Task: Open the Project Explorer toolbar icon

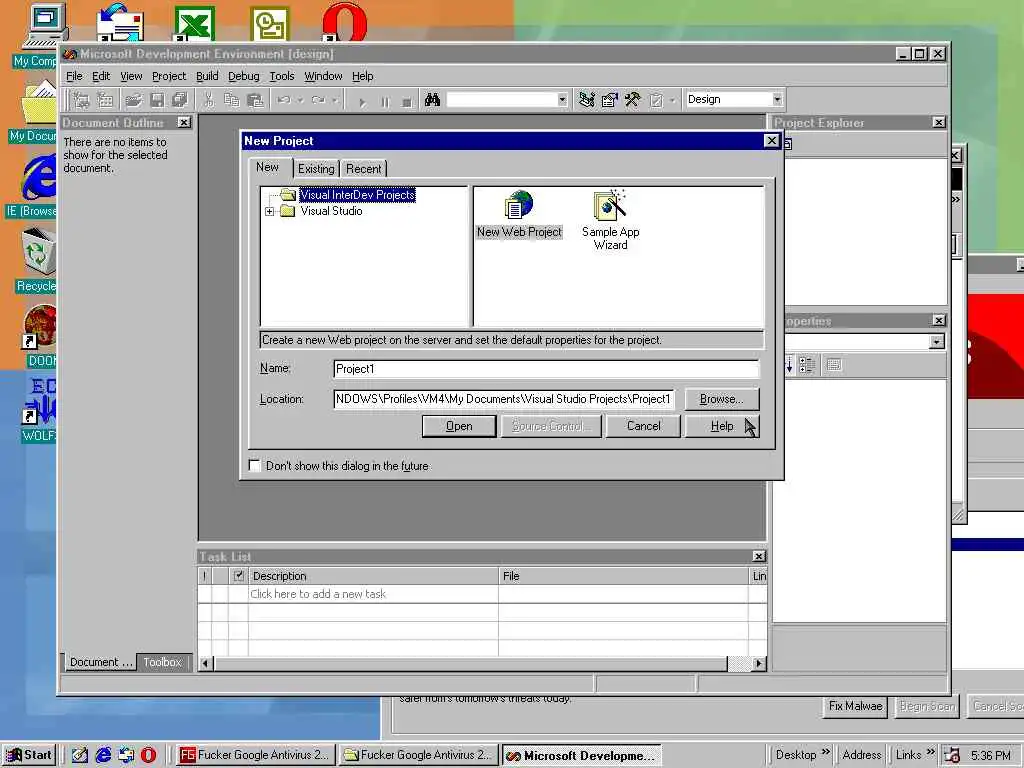Action: [586, 100]
